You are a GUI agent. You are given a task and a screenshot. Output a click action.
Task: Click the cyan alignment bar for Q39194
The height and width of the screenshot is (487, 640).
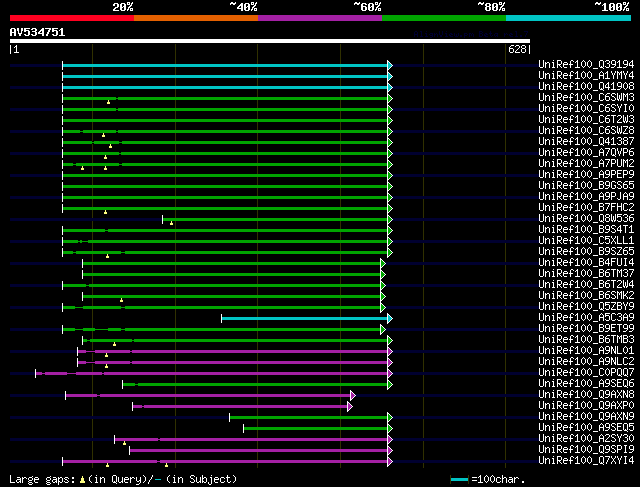click(225, 65)
